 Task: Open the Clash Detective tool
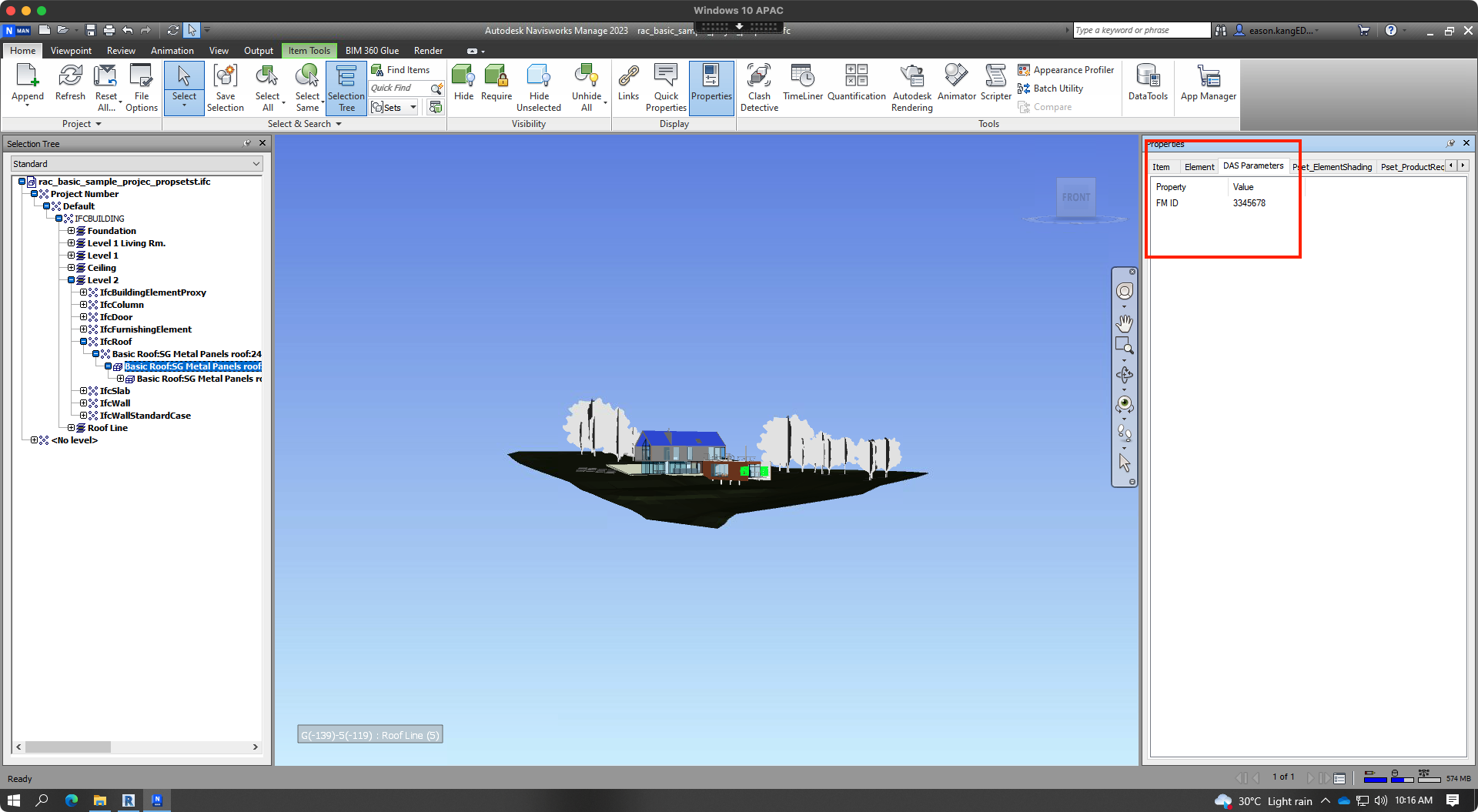759,86
